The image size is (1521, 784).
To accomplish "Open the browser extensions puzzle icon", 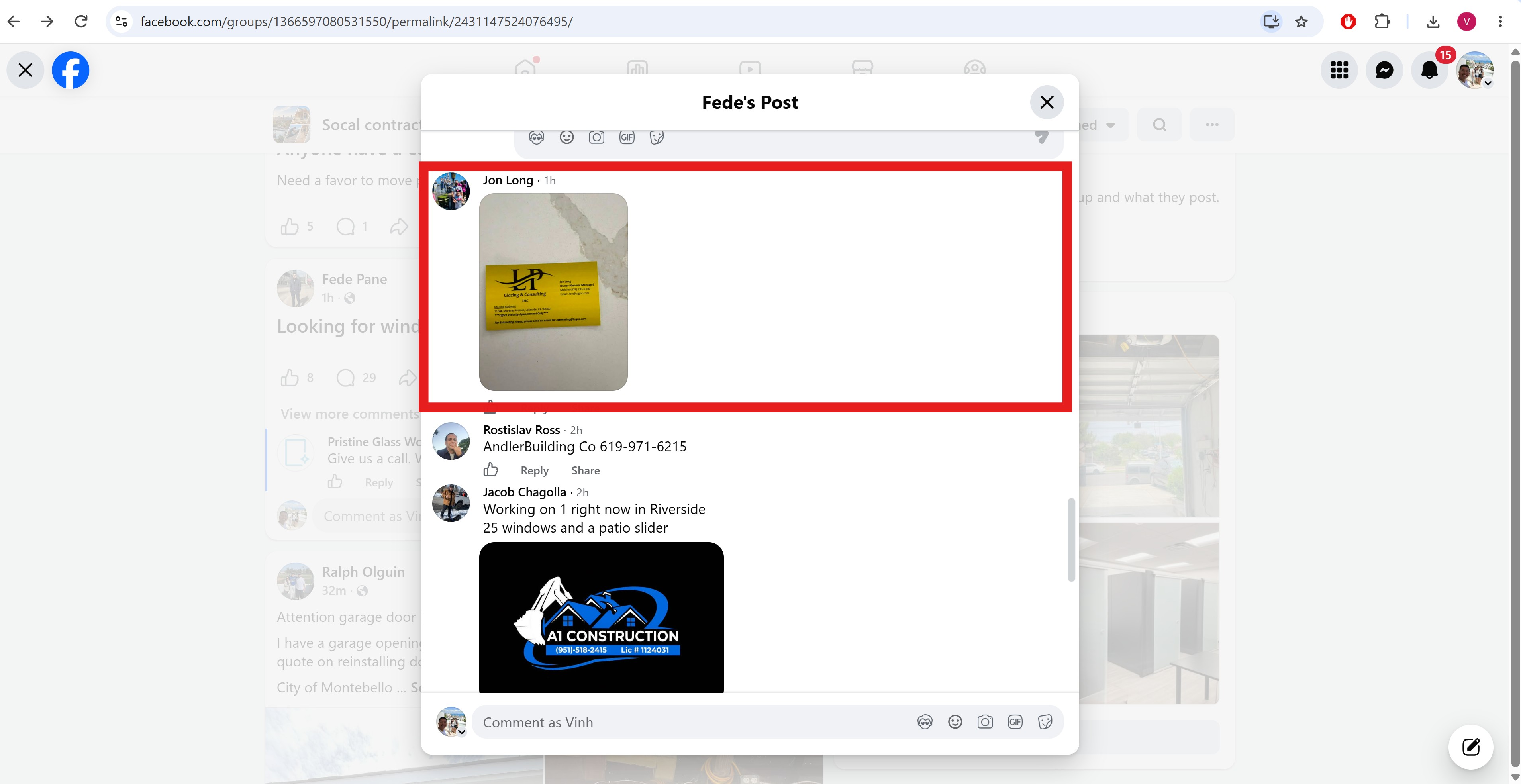I will [x=1382, y=21].
